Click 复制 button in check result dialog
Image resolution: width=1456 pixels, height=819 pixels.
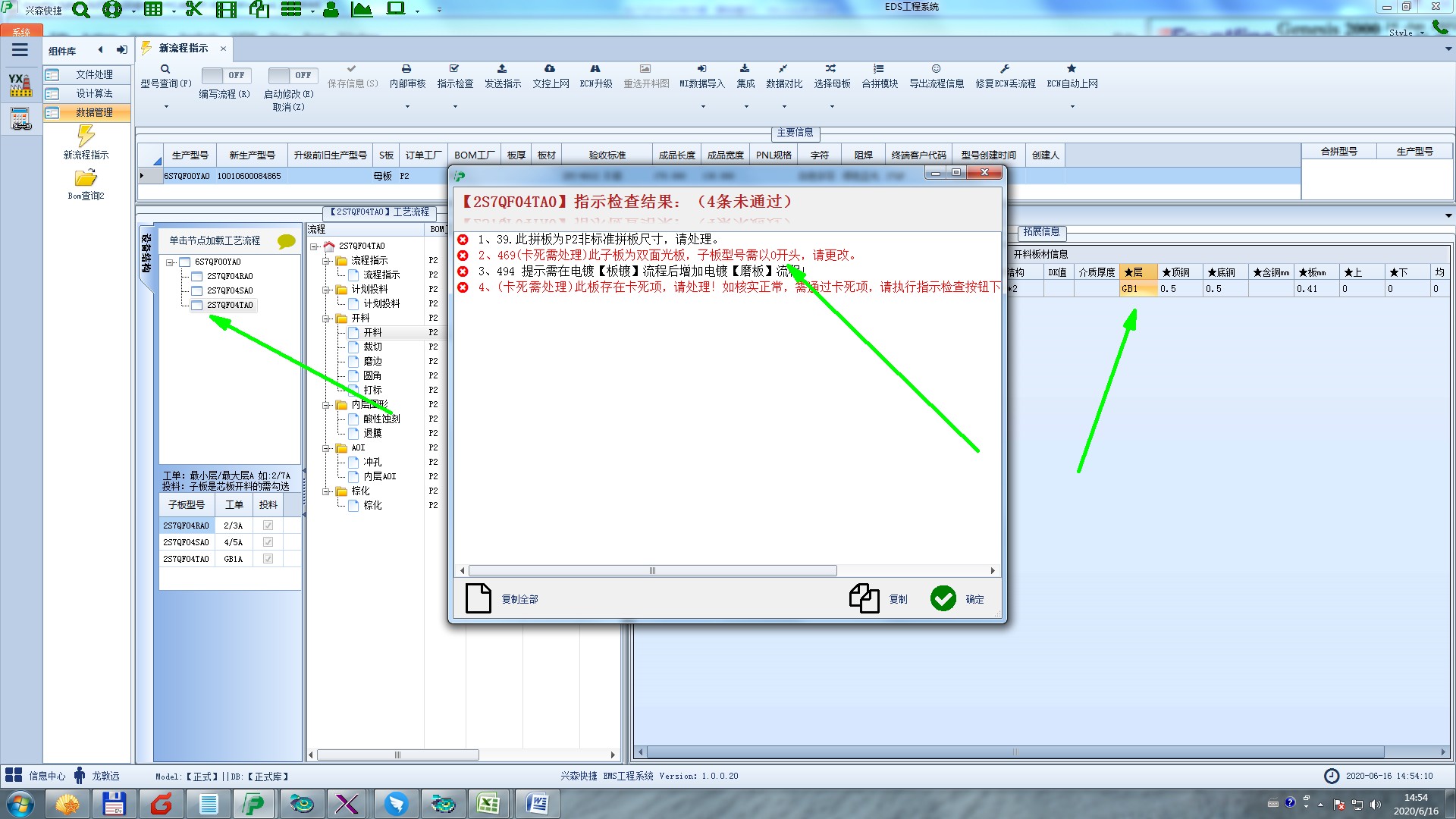click(x=878, y=599)
